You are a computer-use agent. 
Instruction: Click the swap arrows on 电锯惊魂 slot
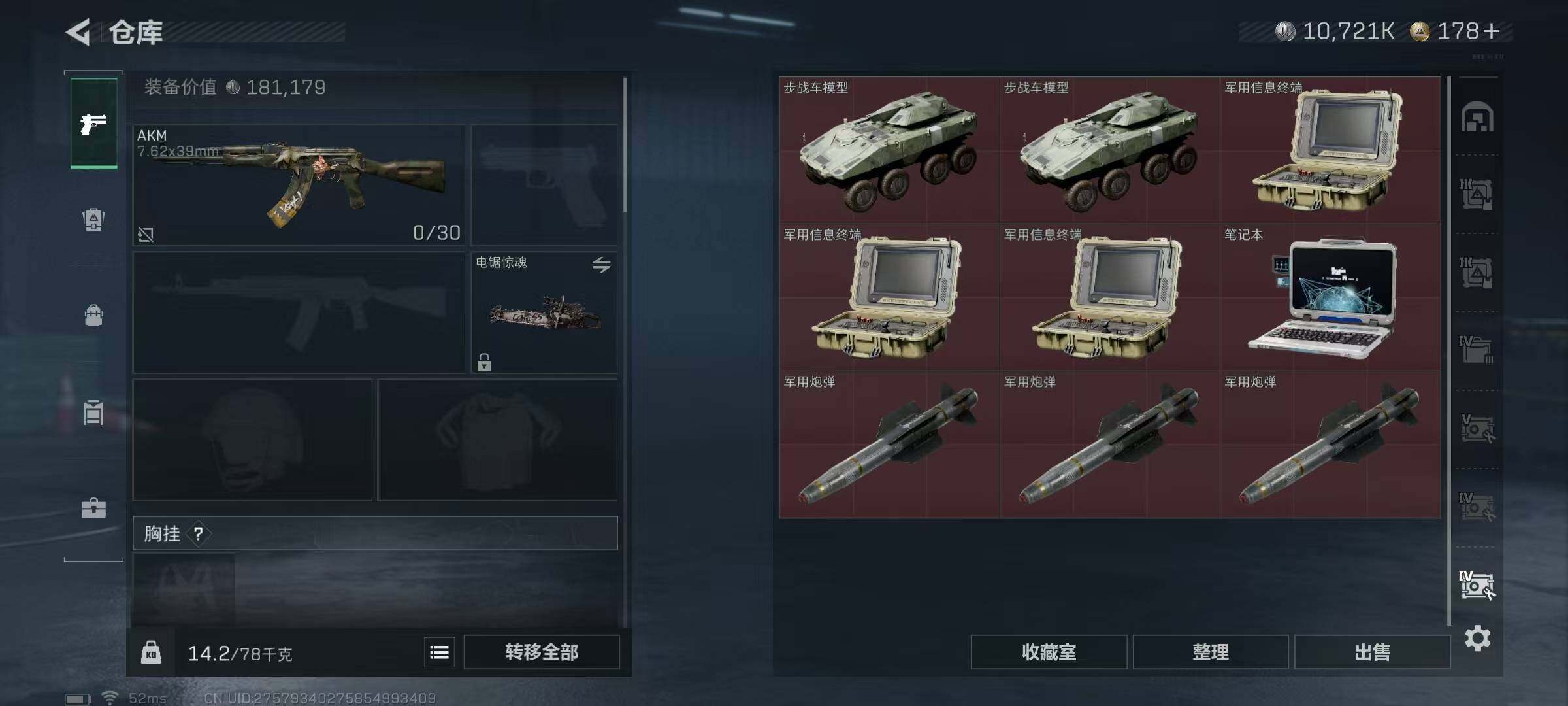click(601, 264)
